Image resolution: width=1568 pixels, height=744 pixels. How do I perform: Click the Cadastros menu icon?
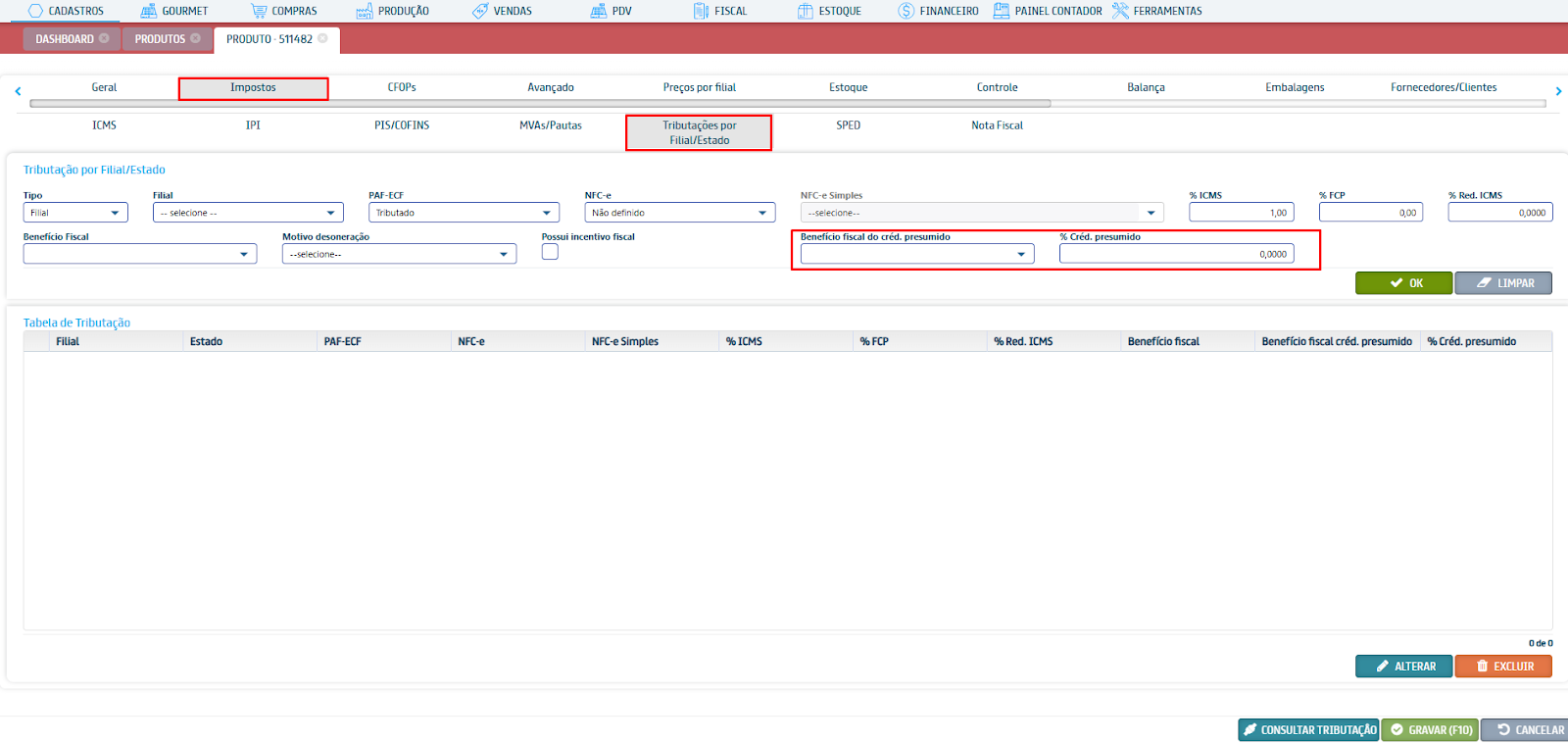pos(35,11)
